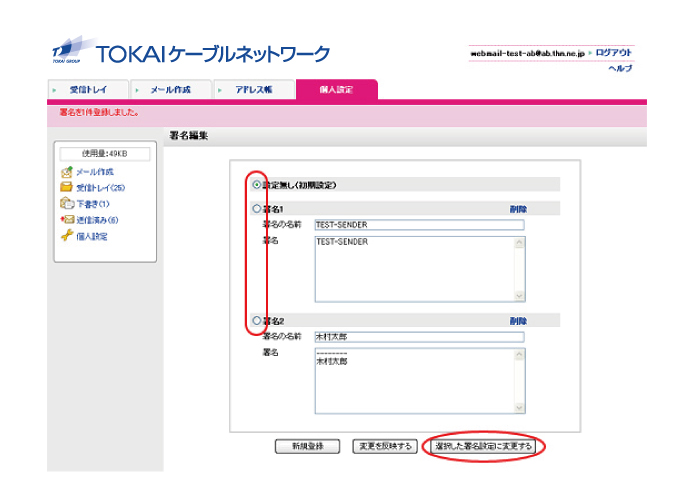Select the 署名1 radio button
Viewport: 700px width, 494px height.
(257, 208)
